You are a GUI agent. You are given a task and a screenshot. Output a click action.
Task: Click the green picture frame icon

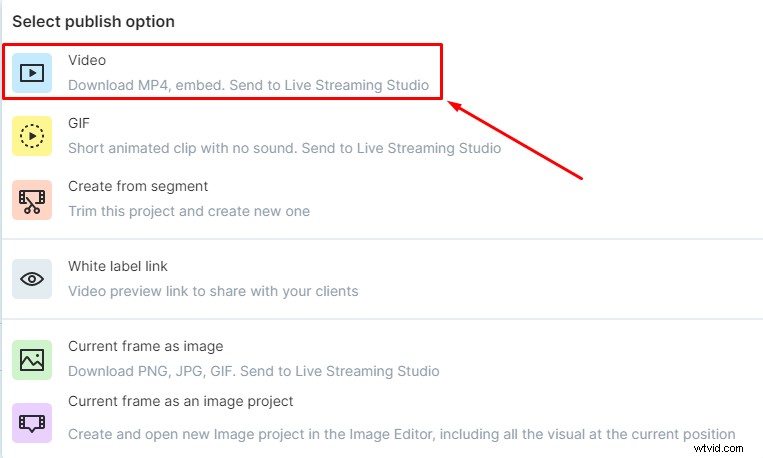coord(32,359)
